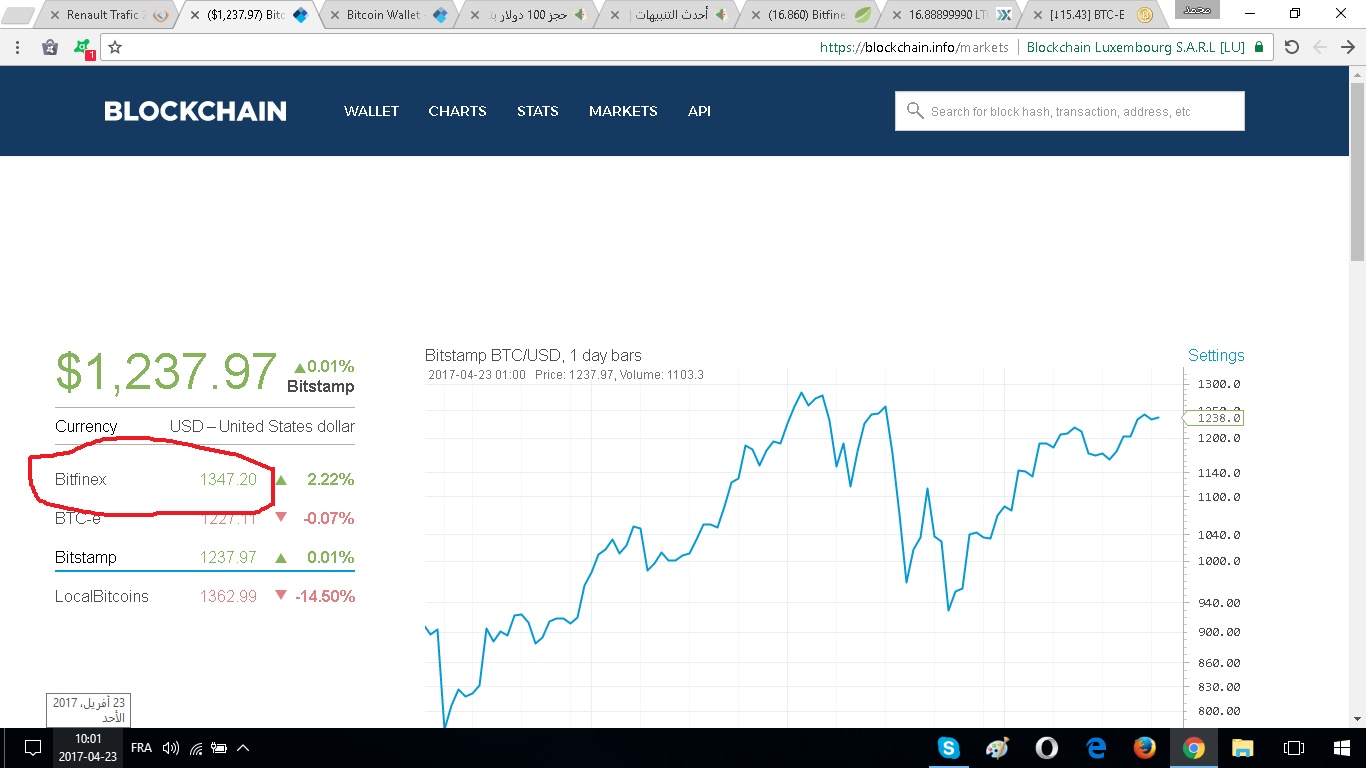Switch to the Bitcoin Wallet tab
1370x768 pixels.
384,15
